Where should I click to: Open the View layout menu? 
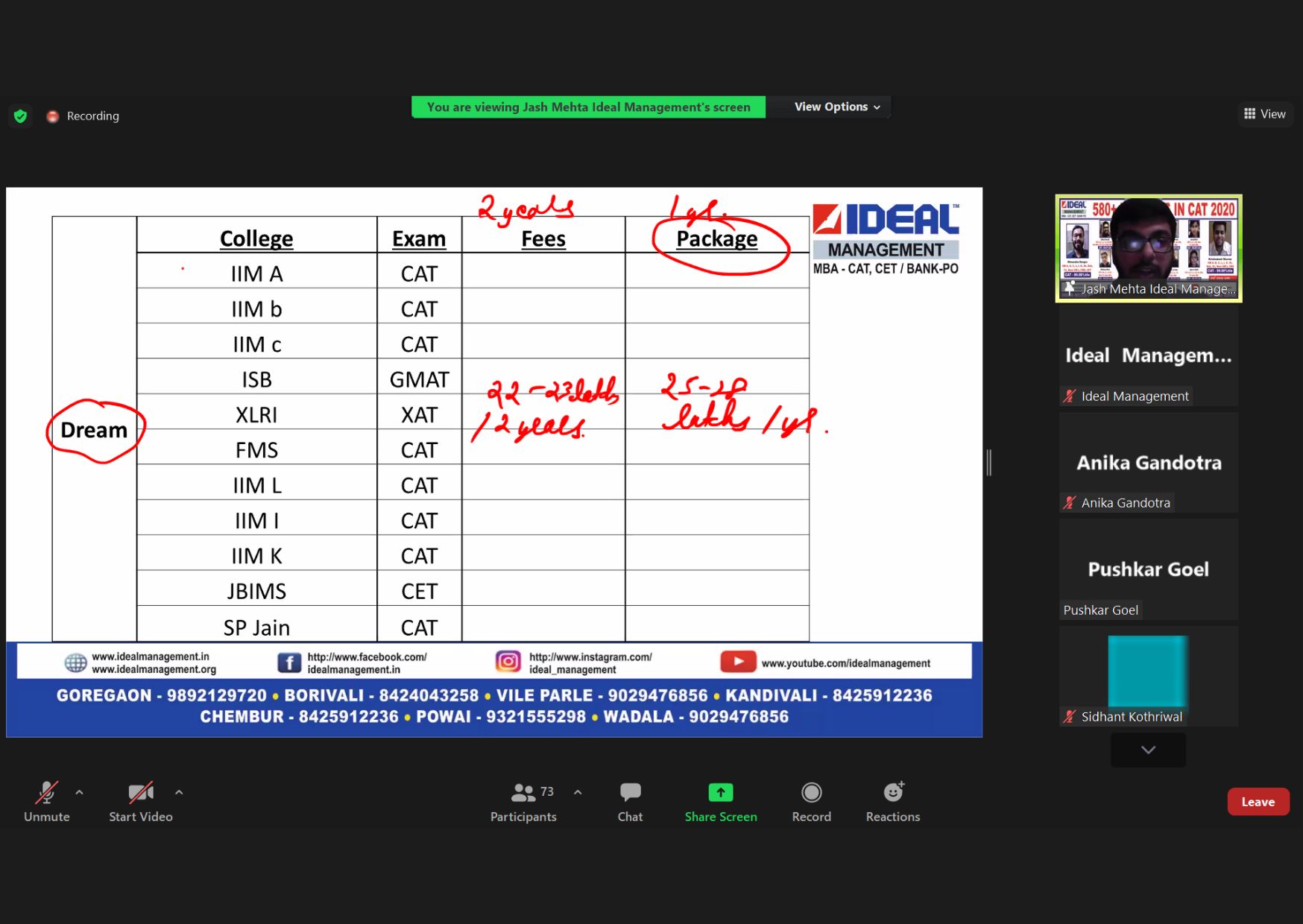coord(1265,114)
